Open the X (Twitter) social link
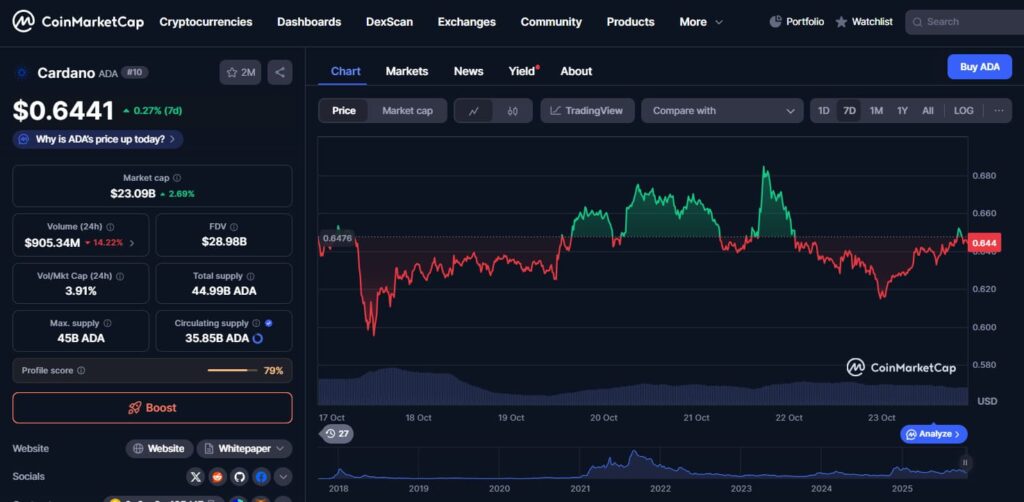The image size is (1024, 502). pyautogui.click(x=195, y=477)
